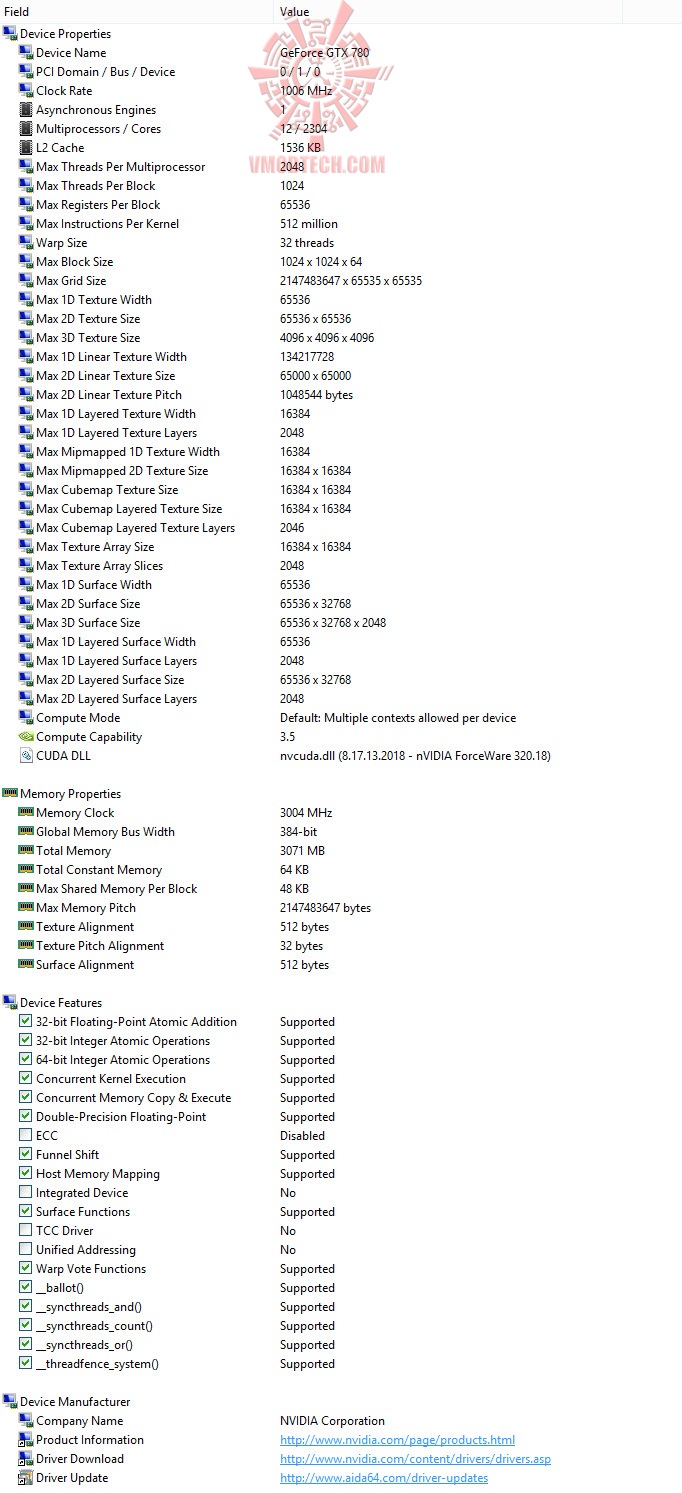Click the memory icon beside Total Memory
Viewport: 682px width, 1493px height.
coord(26,850)
